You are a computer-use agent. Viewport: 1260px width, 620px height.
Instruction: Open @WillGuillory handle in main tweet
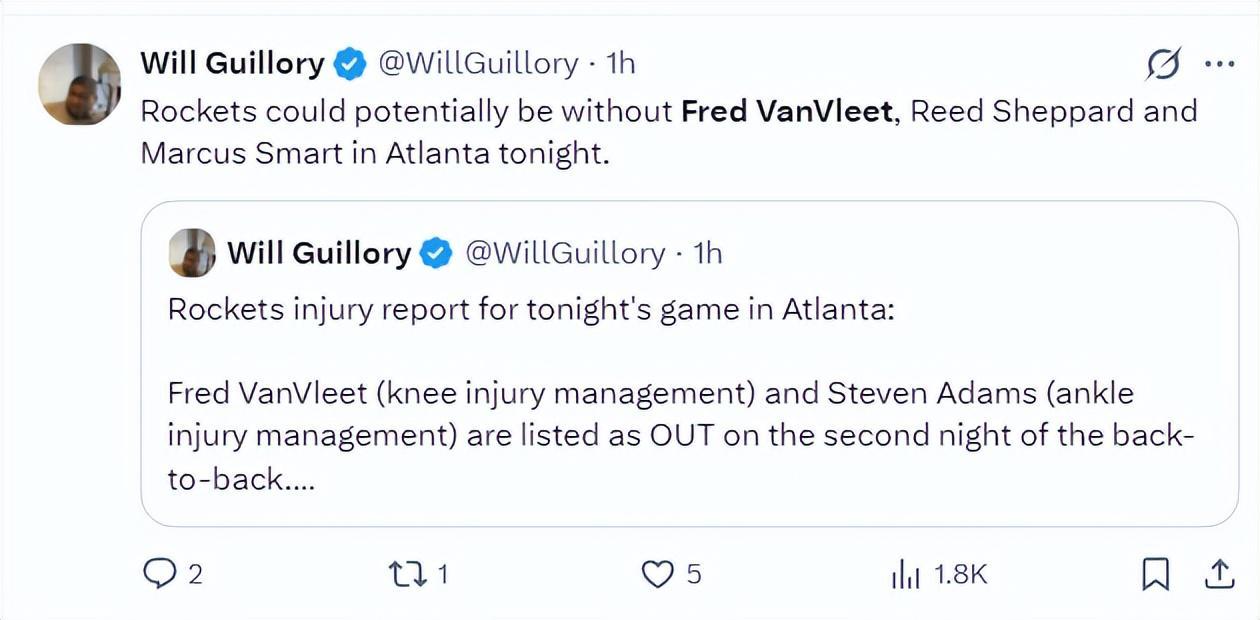pyautogui.click(x=478, y=64)
